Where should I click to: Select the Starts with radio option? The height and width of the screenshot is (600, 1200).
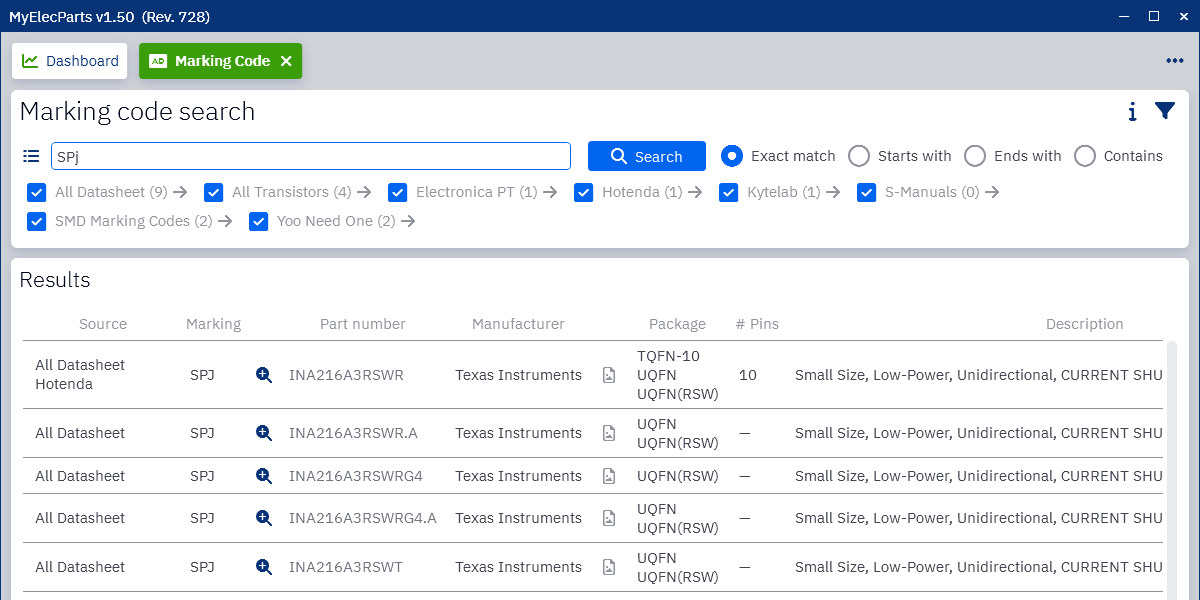click(858, 156)
